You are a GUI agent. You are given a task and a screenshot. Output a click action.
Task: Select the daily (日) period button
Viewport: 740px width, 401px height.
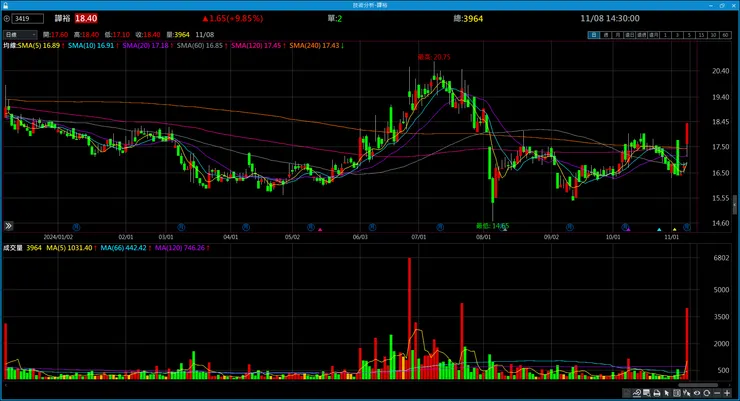pos(594,35)
